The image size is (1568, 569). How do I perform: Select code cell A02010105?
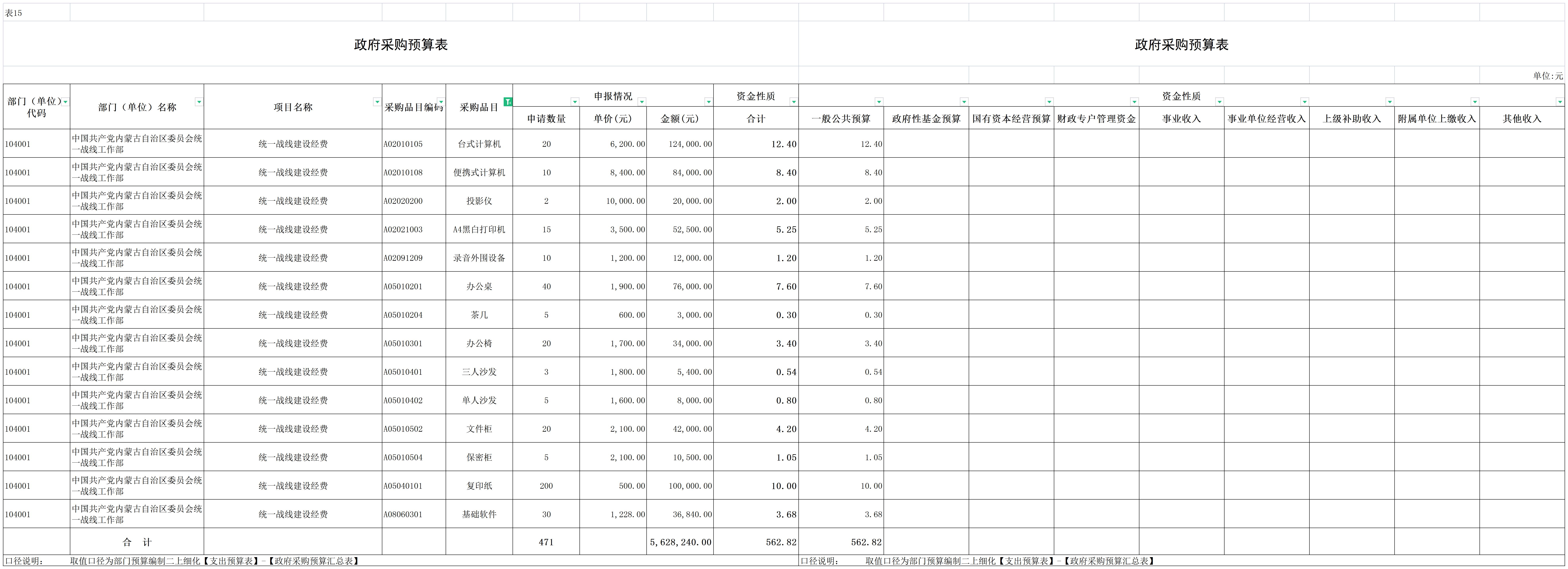(414, 144)
